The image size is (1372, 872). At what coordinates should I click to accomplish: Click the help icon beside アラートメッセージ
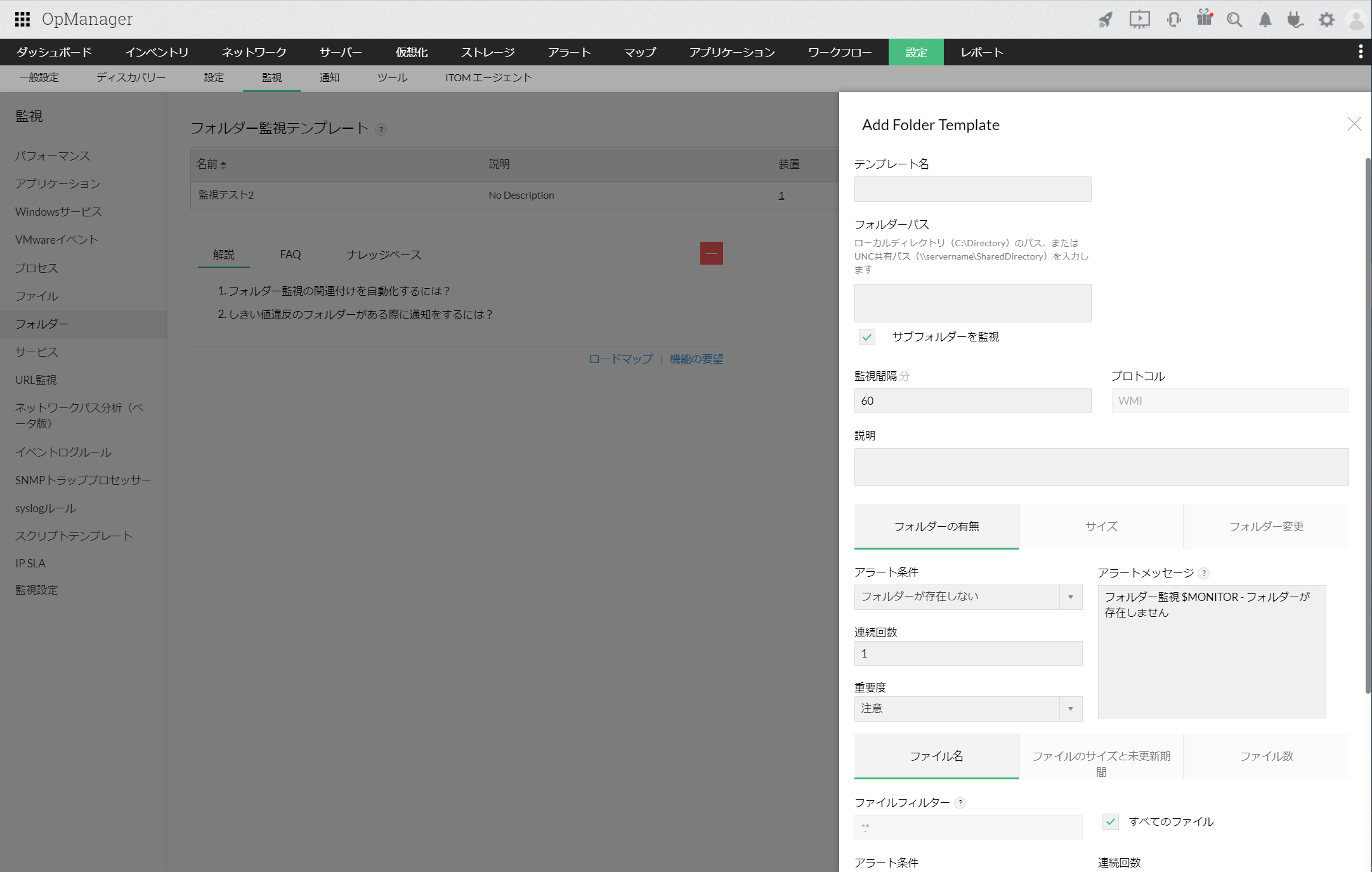[x=1204, y=573]
